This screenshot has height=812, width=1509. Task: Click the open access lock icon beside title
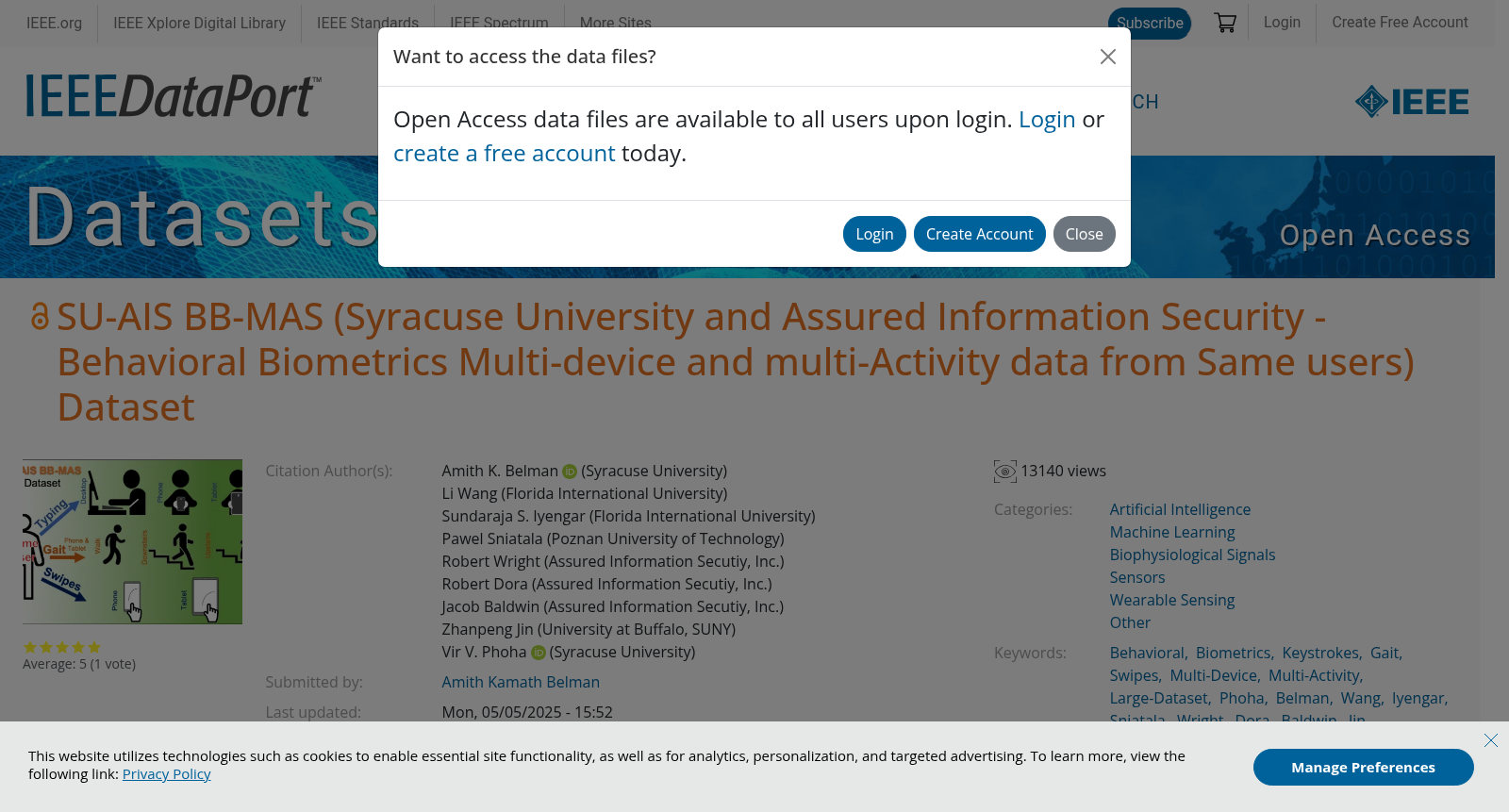(40, 316)
